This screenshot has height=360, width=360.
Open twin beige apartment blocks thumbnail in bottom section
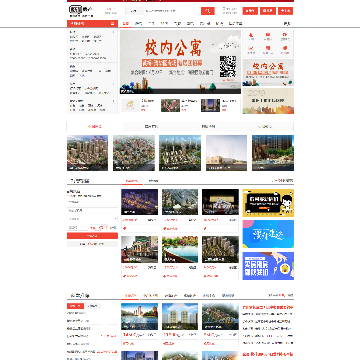[180, 316]
